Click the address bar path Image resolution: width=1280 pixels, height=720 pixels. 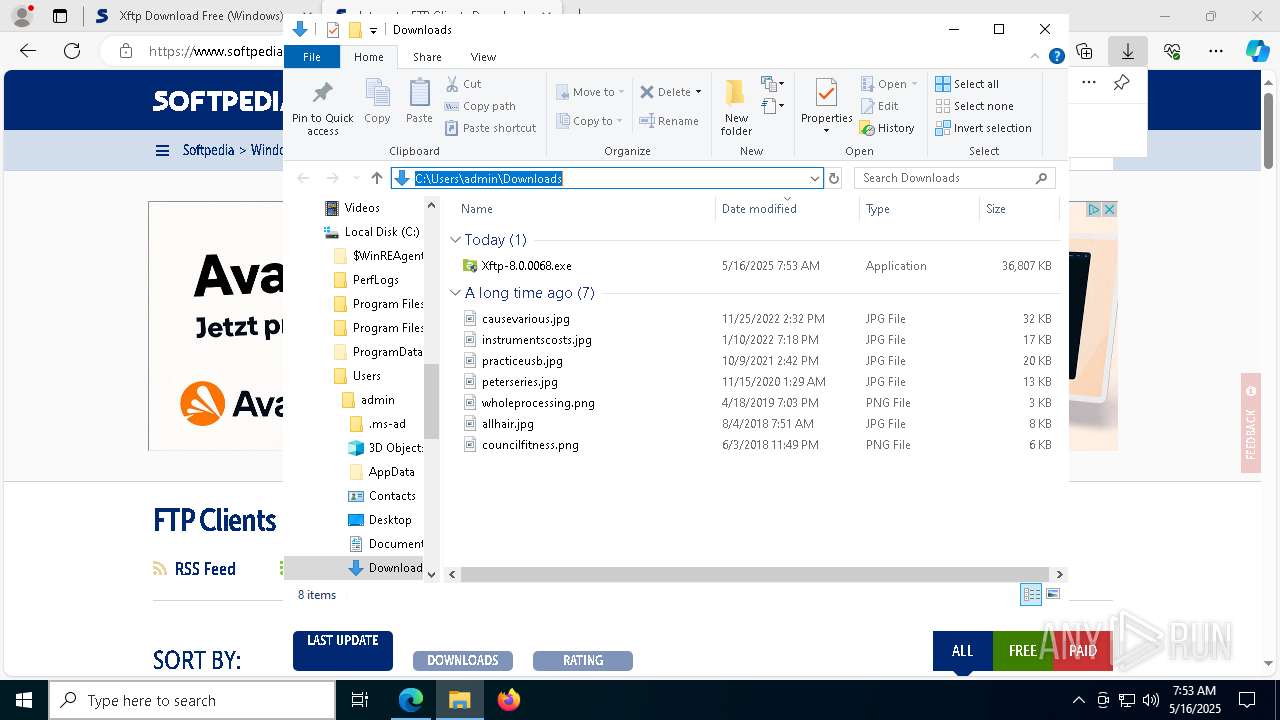(x=489, y=178)
